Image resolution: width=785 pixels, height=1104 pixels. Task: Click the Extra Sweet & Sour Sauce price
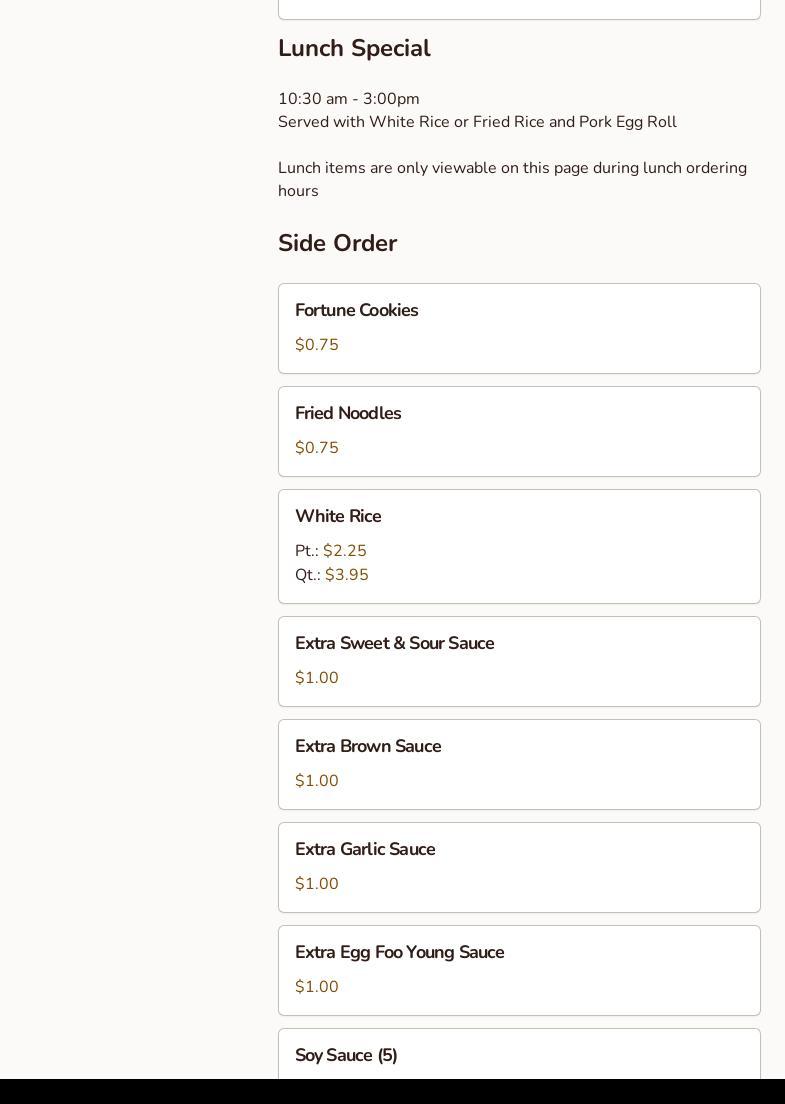[317, 678]
